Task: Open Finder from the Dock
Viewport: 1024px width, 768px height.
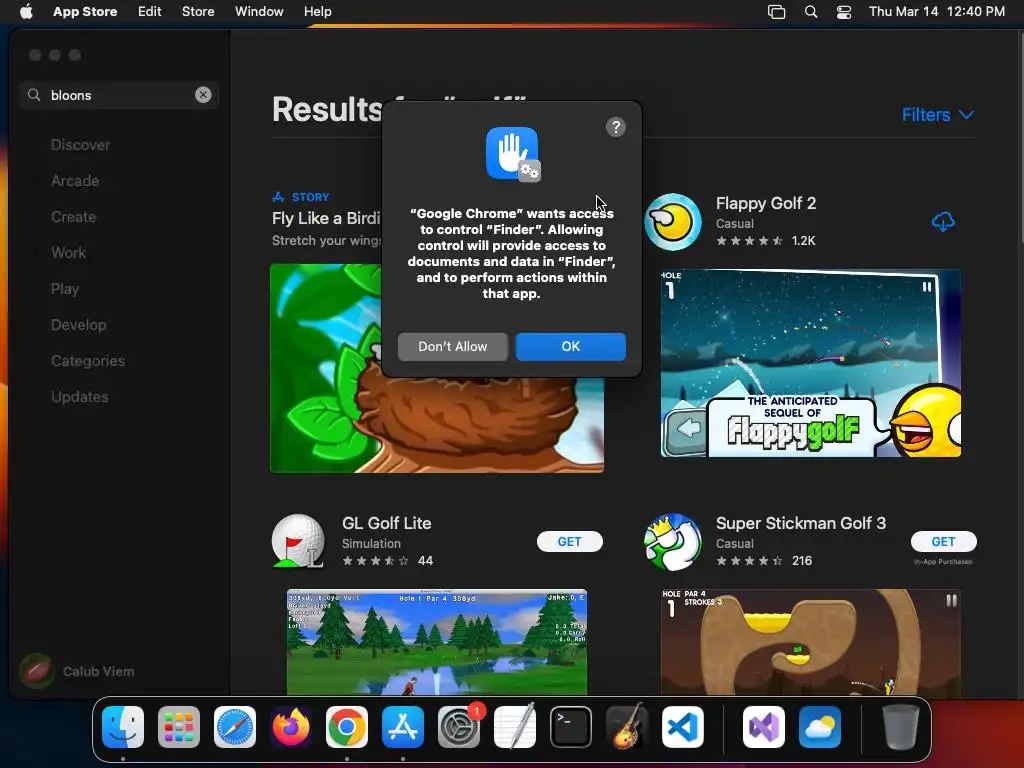Action: (x=123, y=727)
